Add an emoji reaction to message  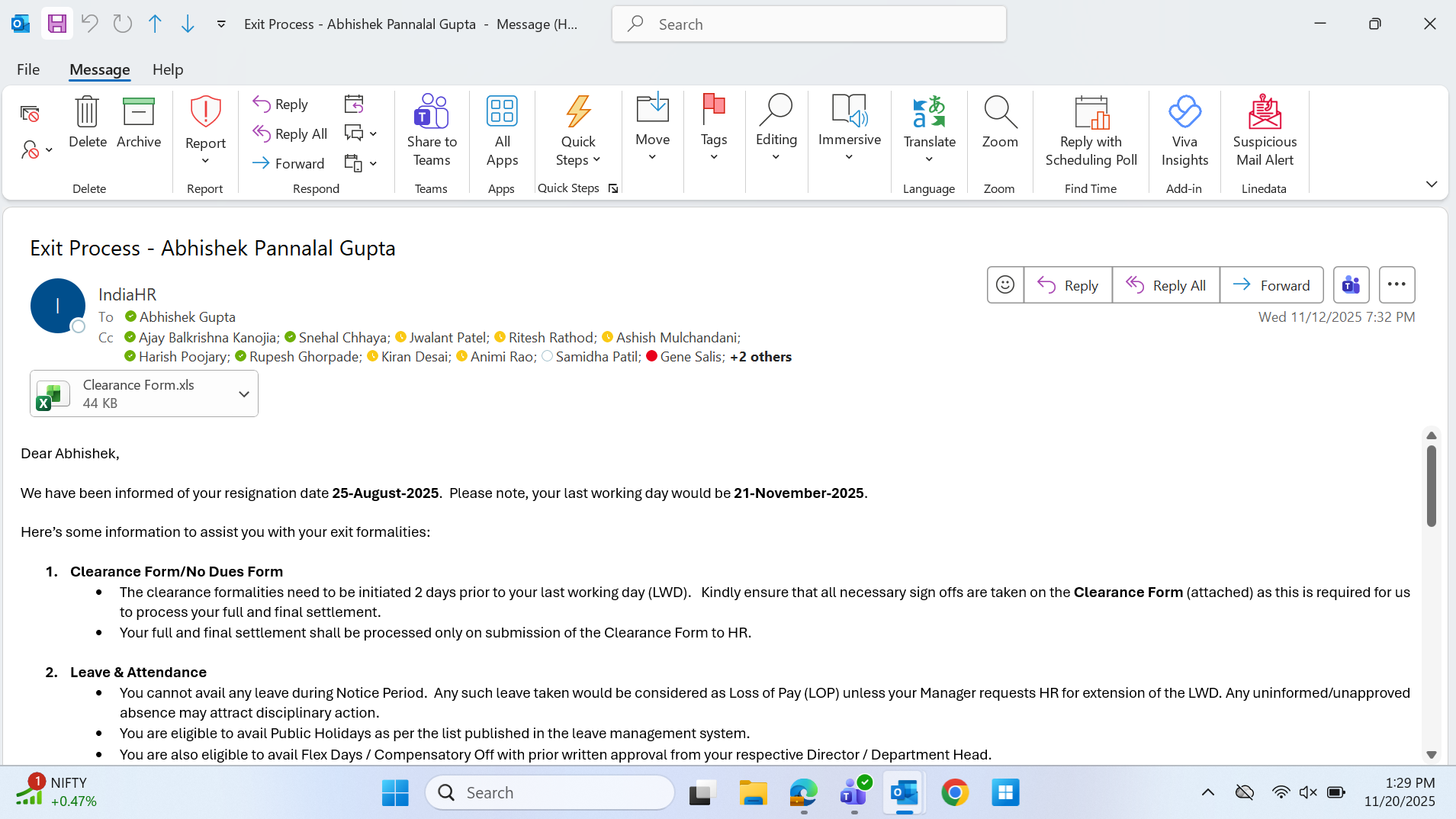tap(1005, 285)
